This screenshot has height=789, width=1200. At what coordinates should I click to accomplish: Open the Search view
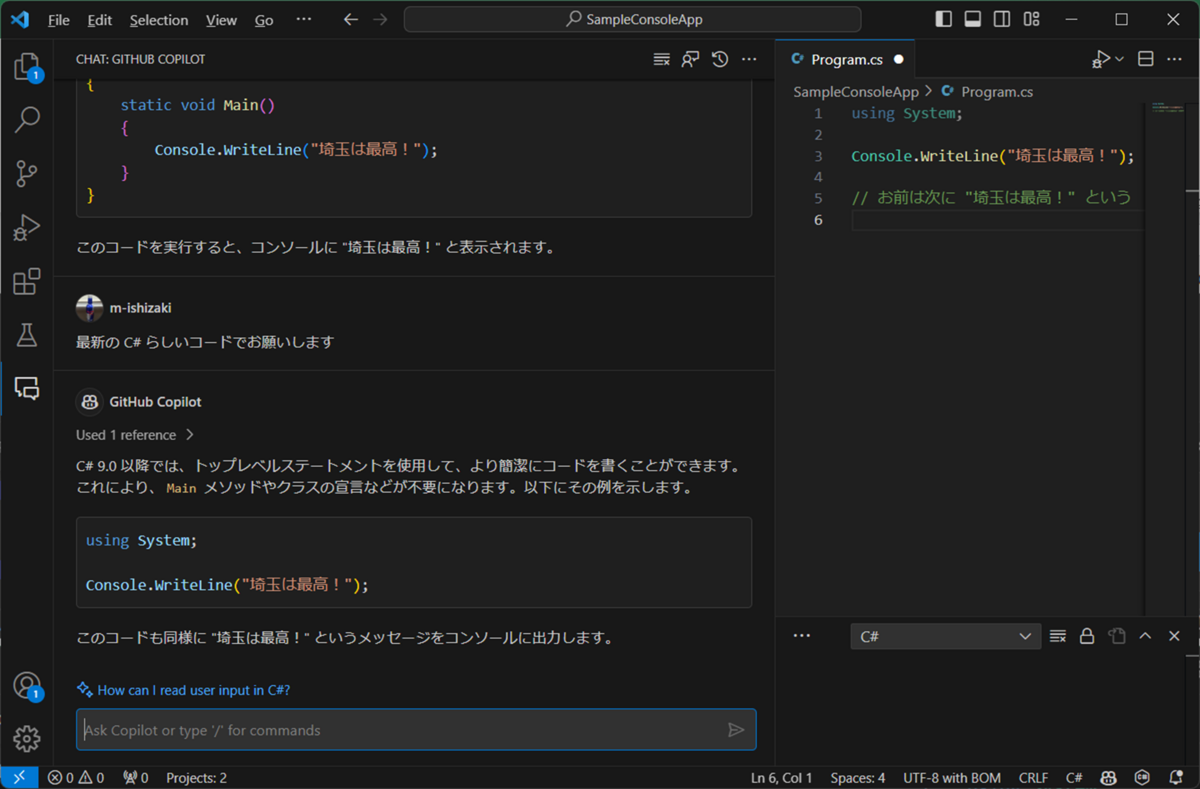click(27, 119)
